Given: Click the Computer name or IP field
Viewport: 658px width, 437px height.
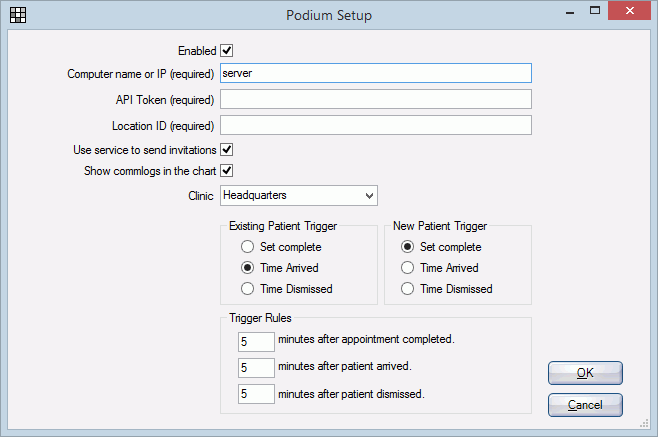Looking at the screenshot, I should pyautogui.click(x=376, y=73).
